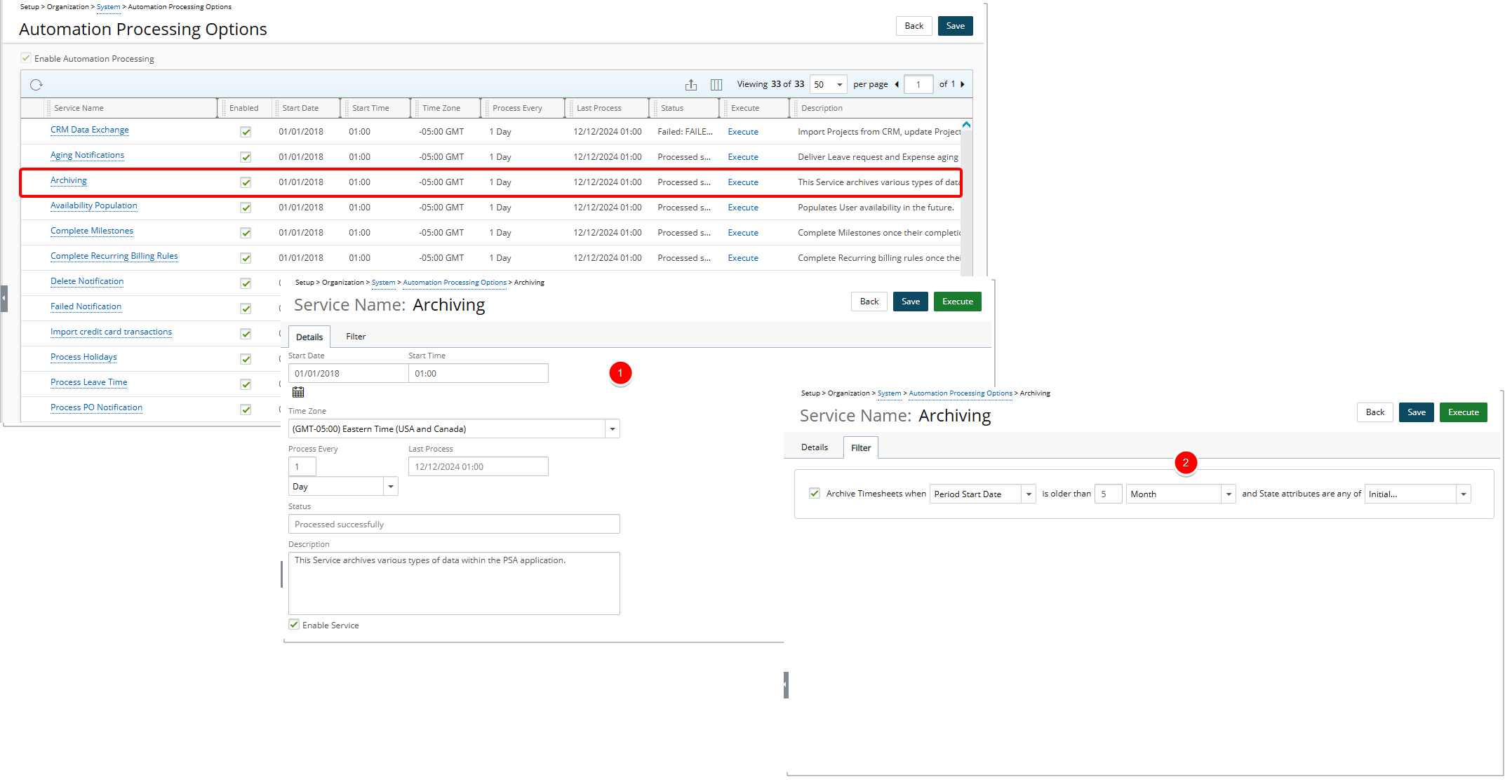Click Execute link for Complete Milestones row

(x=743, y=233)
